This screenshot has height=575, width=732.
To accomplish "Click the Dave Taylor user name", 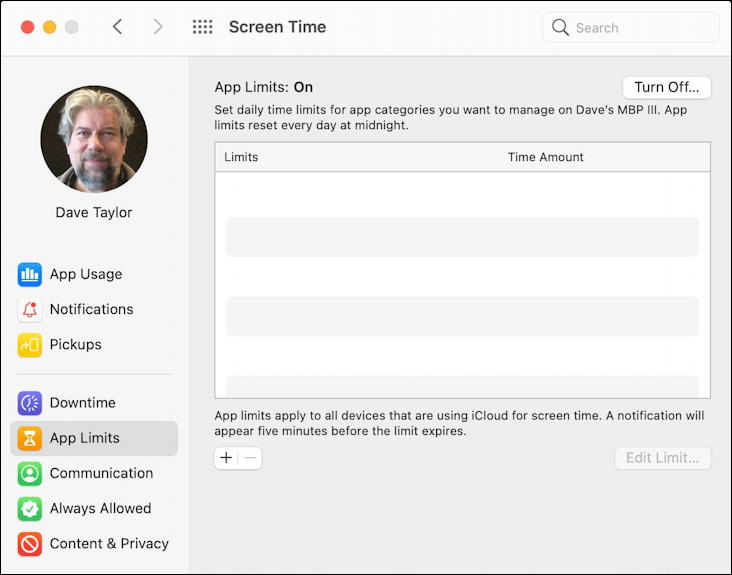I will 94,212.
